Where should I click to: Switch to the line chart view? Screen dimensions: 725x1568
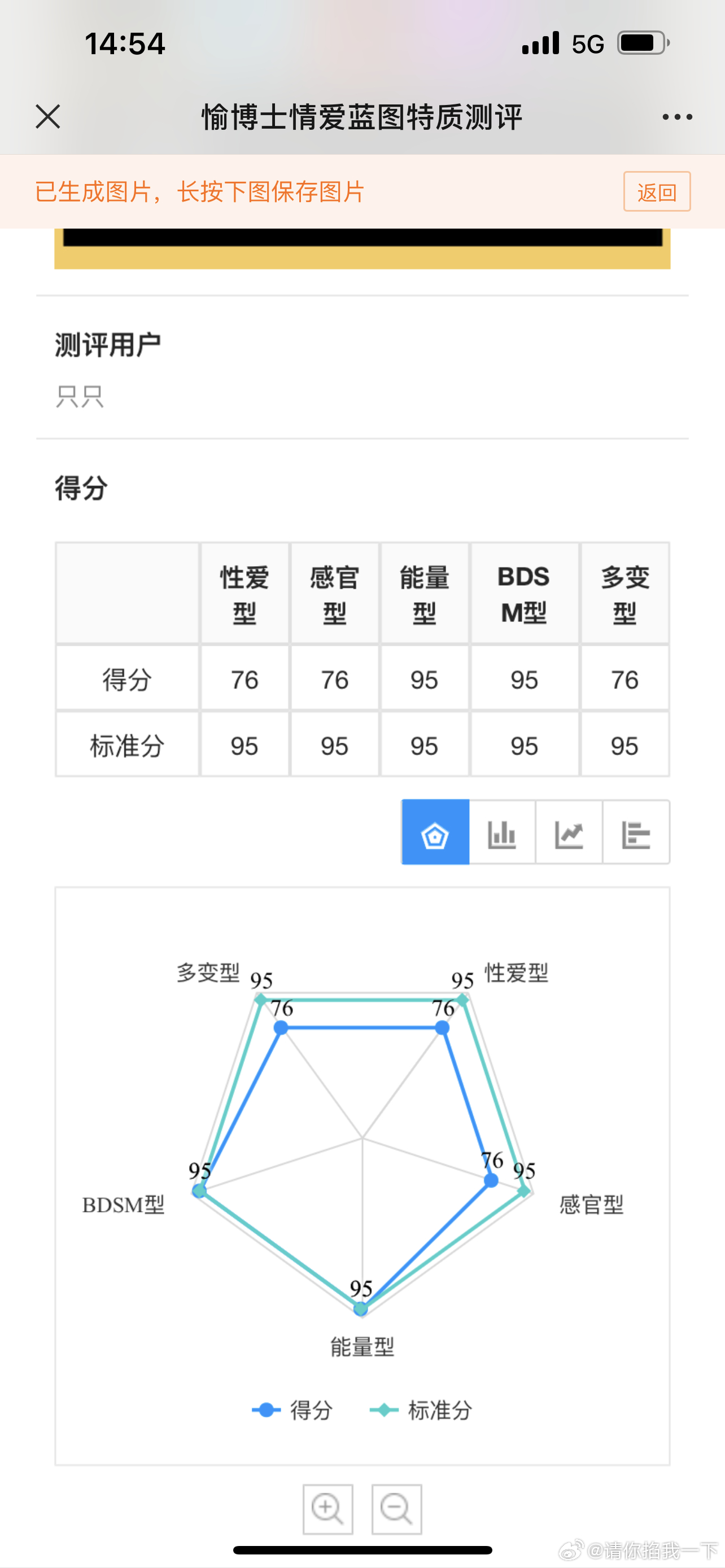[569, 832]
